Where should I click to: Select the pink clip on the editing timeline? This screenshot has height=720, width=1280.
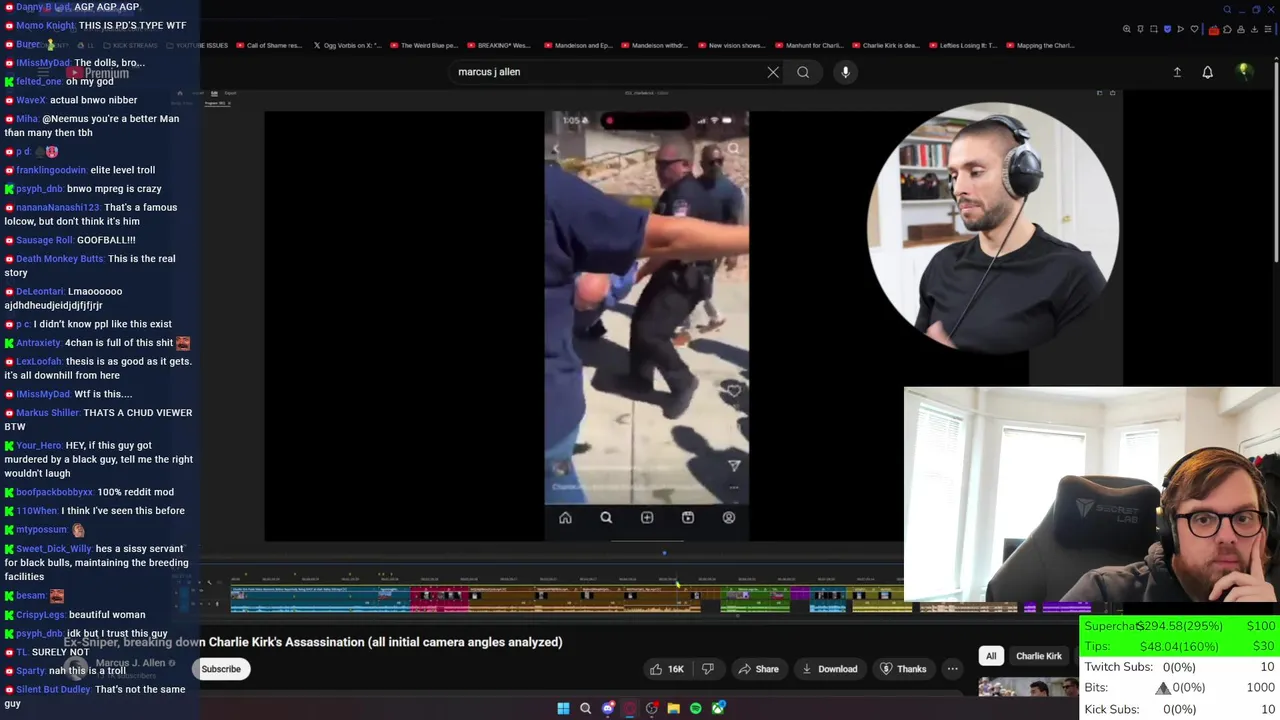(x=439, y=598)
